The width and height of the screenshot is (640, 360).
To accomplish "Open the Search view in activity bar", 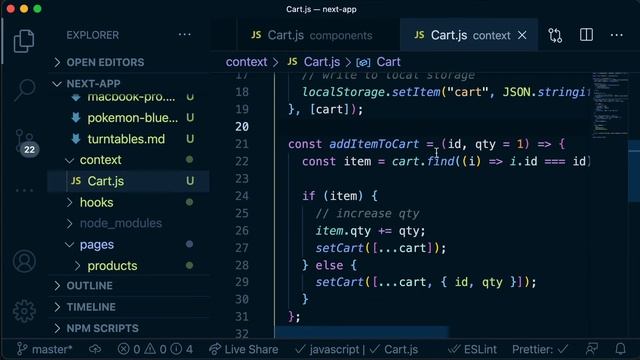I will point(24,90).
